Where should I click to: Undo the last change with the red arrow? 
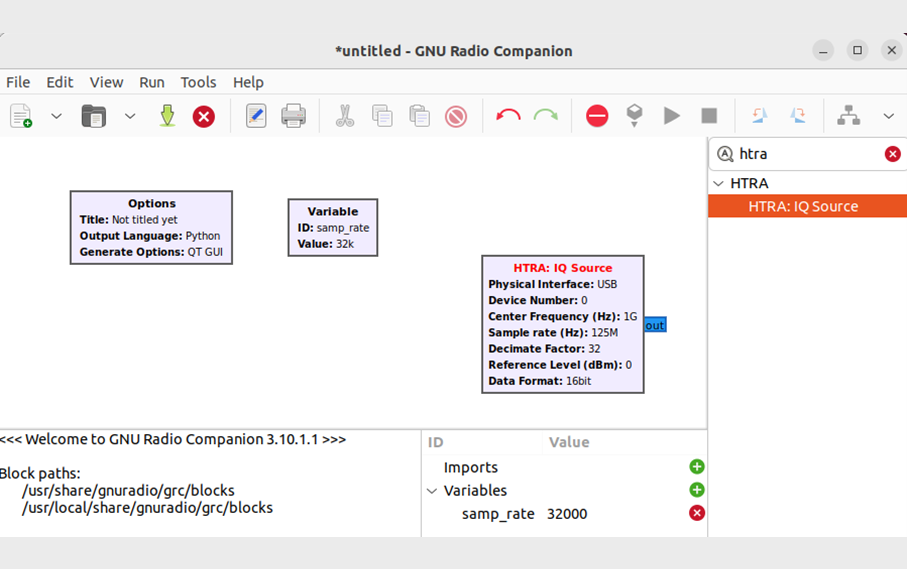point(508,116)
